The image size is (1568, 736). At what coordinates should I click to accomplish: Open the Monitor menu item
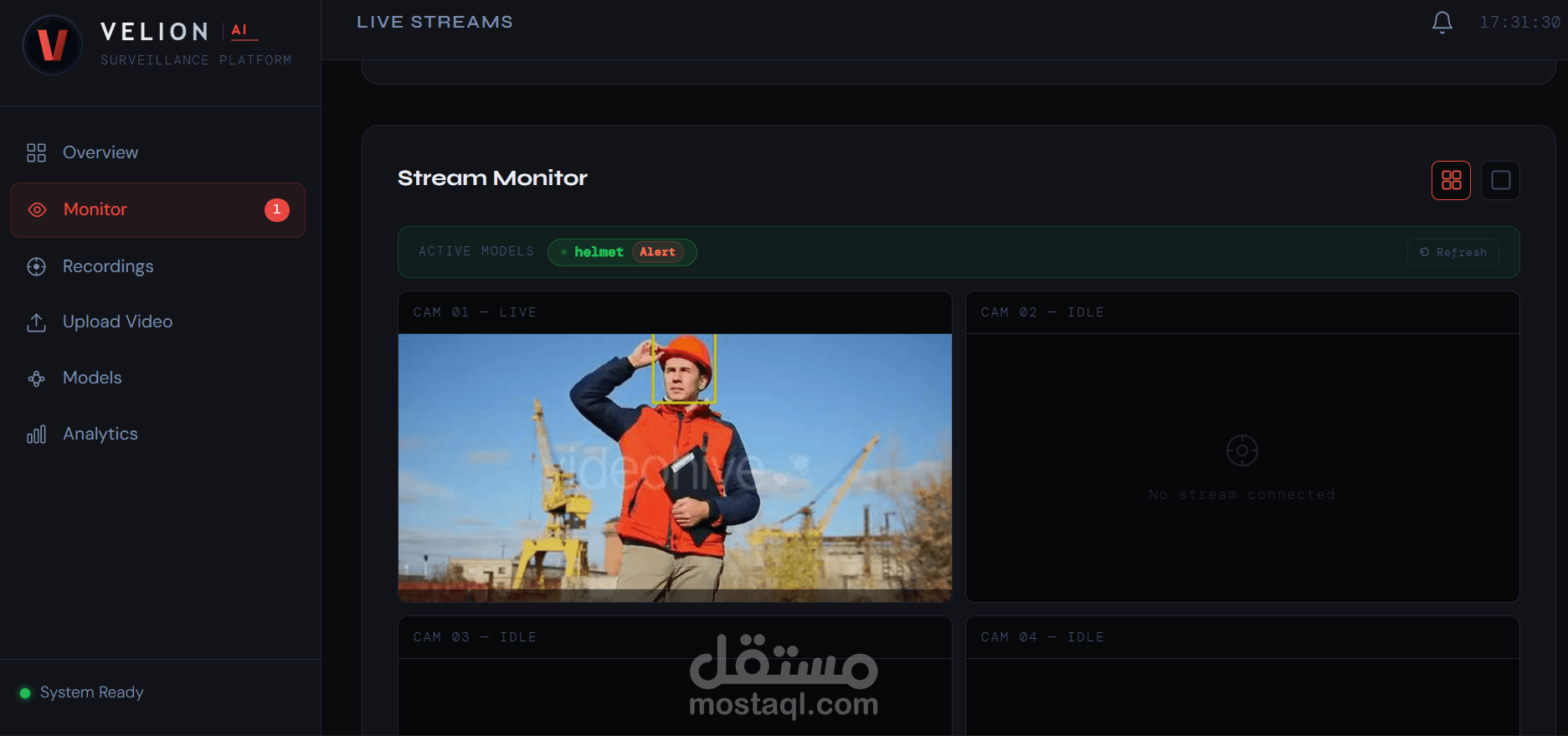click(x=157, y=210)
